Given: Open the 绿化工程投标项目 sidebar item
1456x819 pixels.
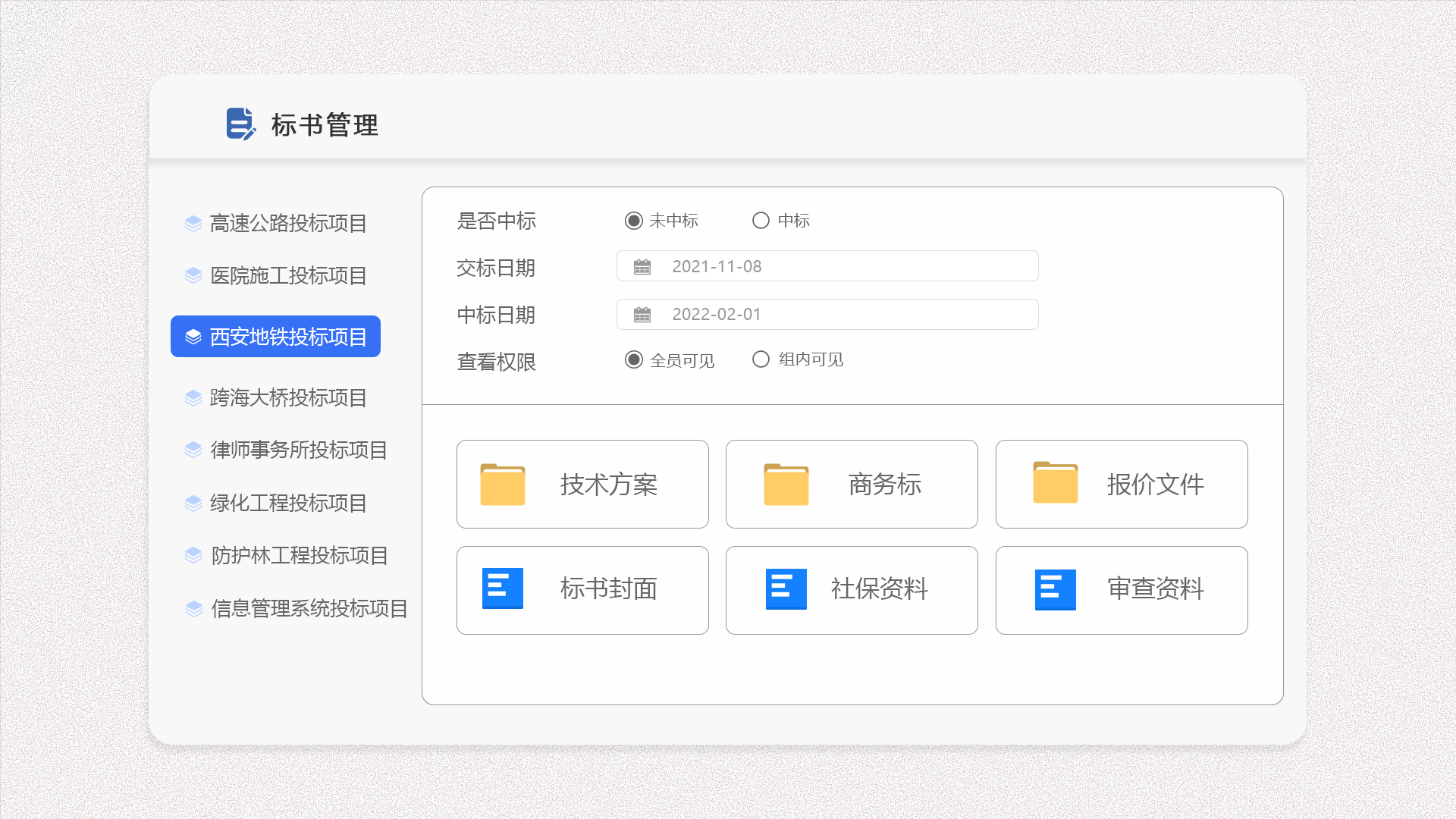Looking at the screenshot, I should click(x=287, y=504).
